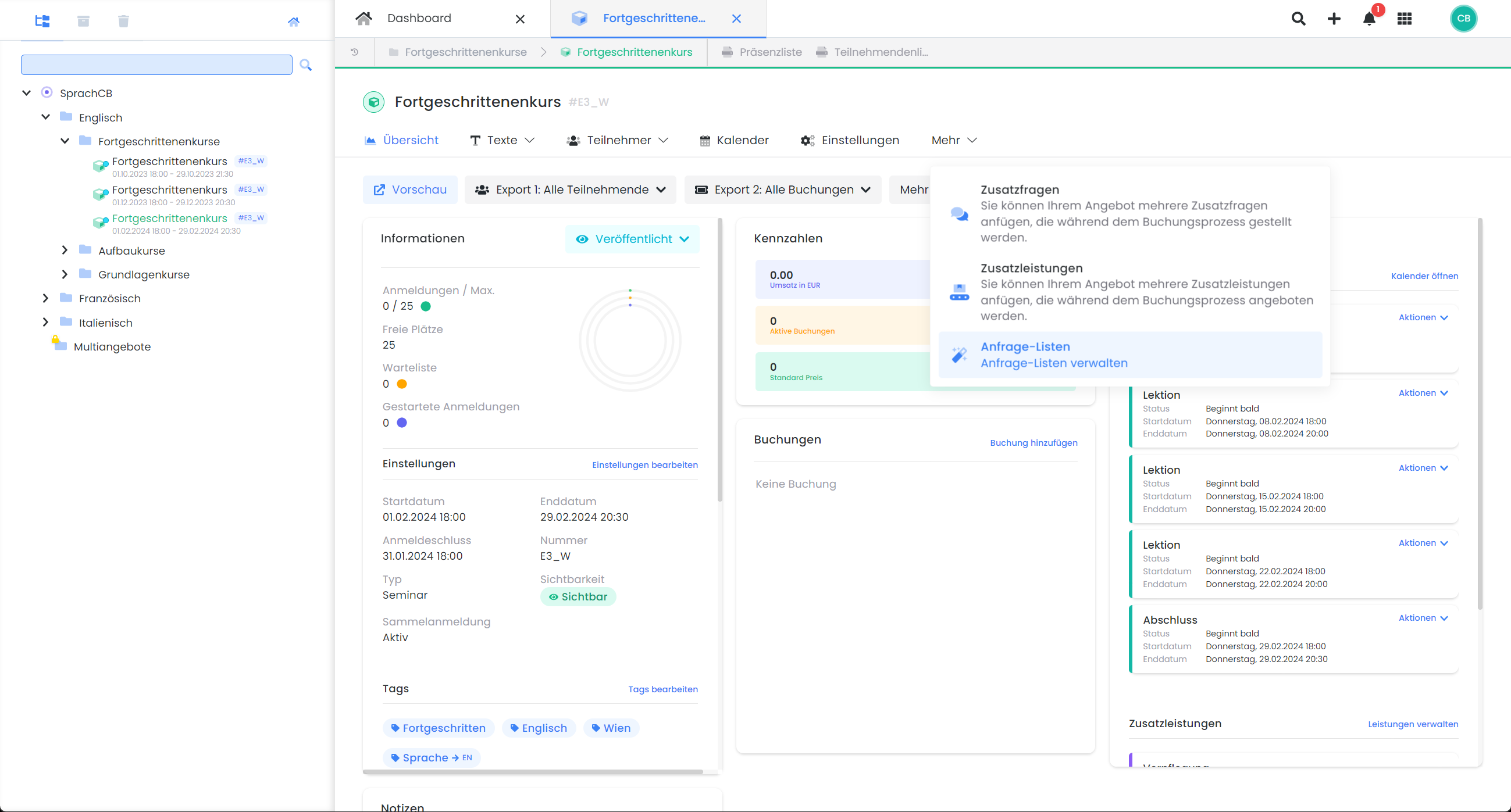Screen dimensions: 1511x812
Task: Open Export 1: Alle Teilnehmende dropdown
Action: tap(570, 189)
